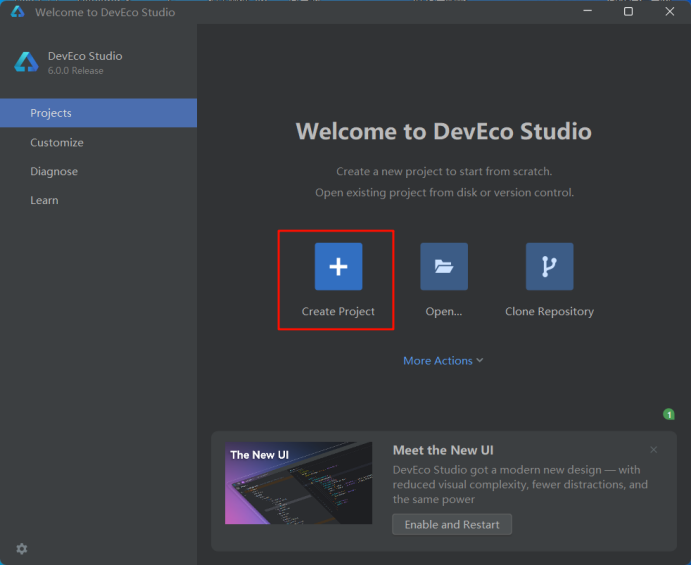The width and height of the screenshot is (692, 566).
Task: Click the Clone Repository label
Action: point(549,312)
